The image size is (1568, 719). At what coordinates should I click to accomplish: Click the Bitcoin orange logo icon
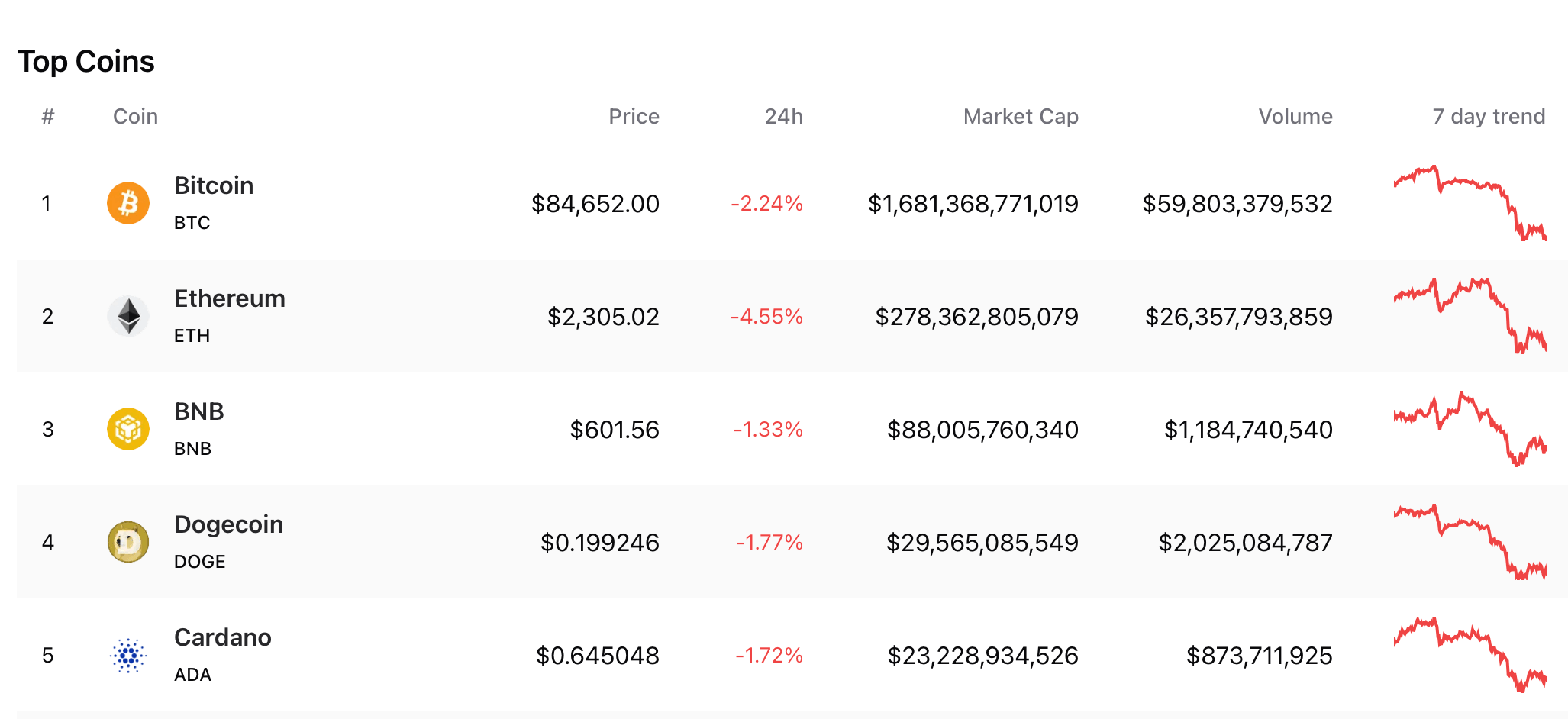pyautogui.click(x=128, y=203)
